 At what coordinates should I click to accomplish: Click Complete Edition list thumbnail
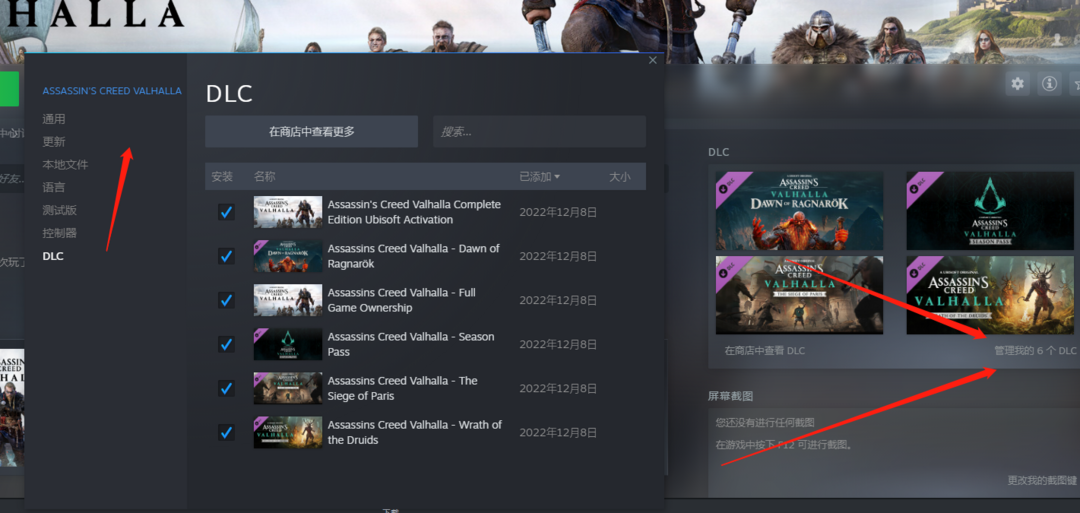pyautogui.click(x=288, y=212)
